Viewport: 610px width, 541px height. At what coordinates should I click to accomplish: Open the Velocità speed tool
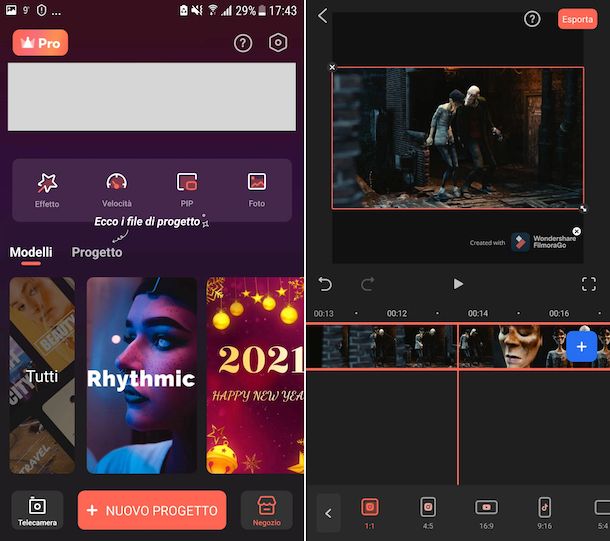(117, 190)
